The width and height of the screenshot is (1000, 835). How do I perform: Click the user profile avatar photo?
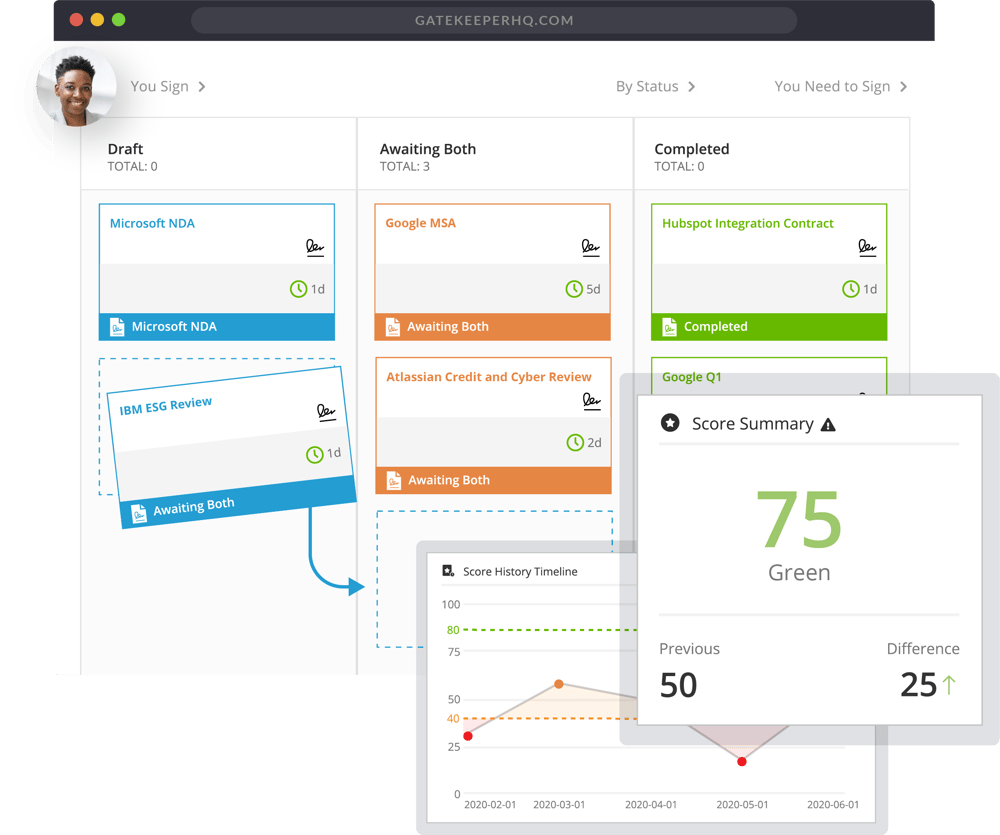click(76, 87)
